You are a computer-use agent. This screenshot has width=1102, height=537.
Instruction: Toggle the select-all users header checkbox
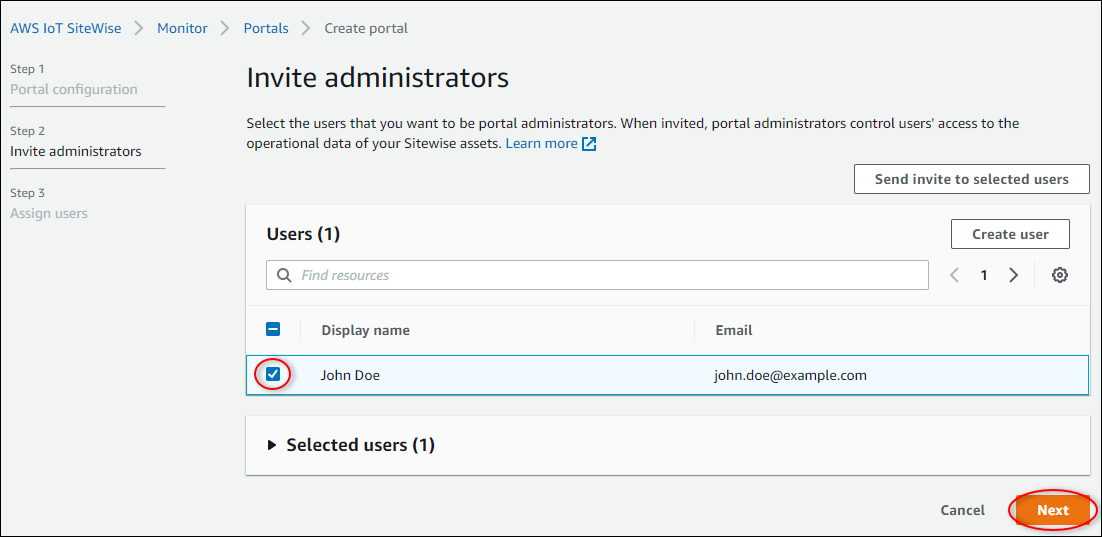click(273, 329)
